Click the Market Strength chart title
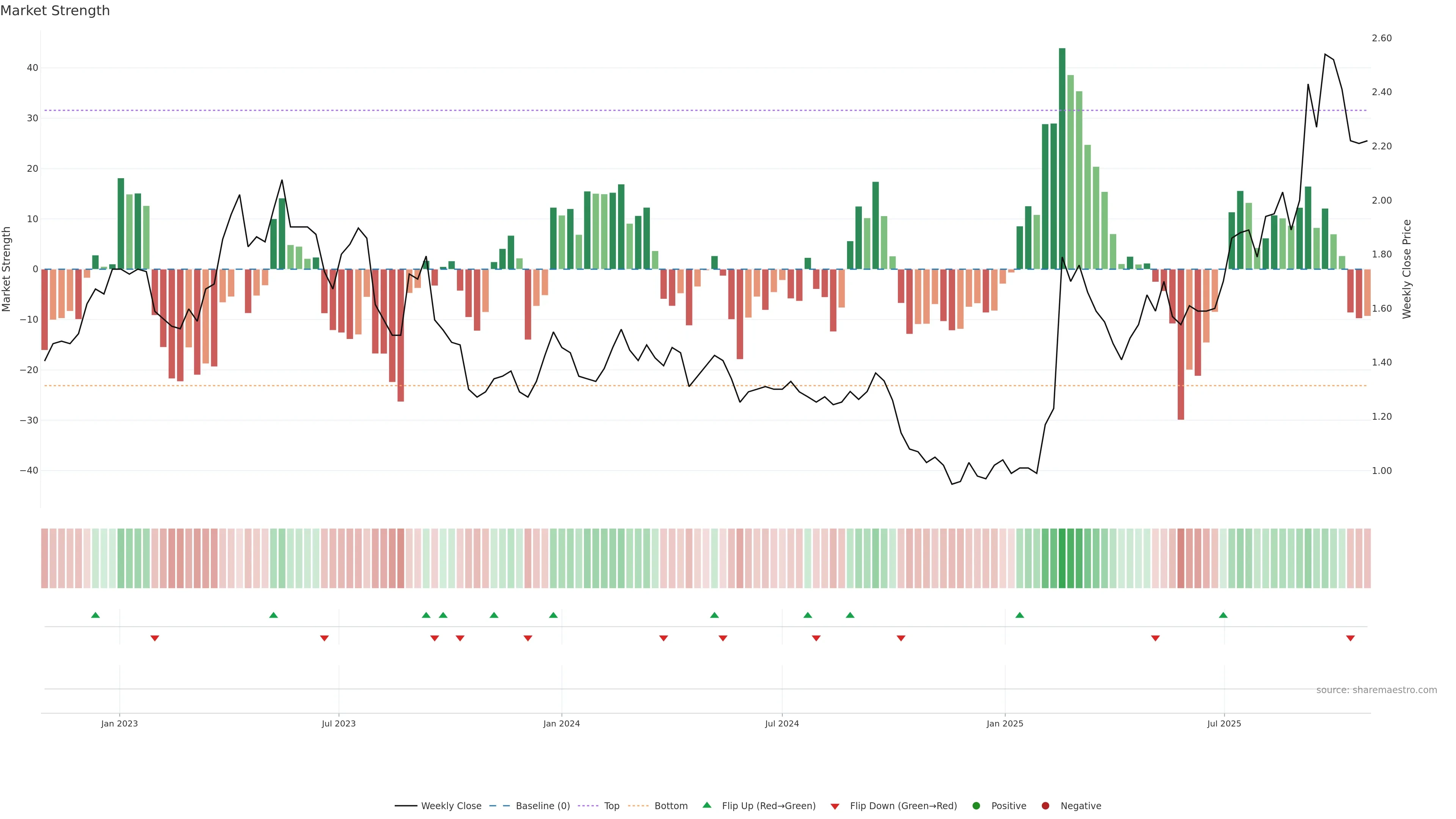1456x819 pixels. [55, 11]
